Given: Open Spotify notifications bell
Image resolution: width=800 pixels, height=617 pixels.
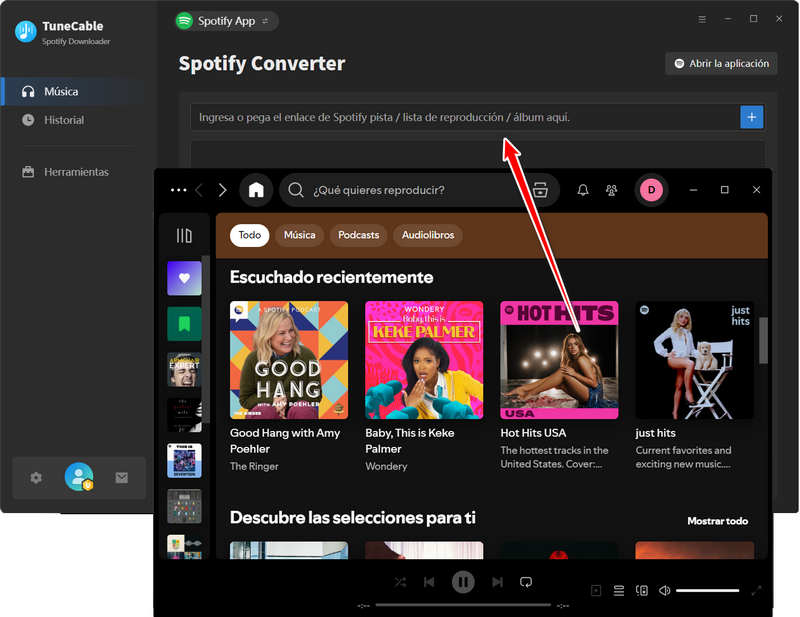Looking at the screenshot, I should point(583,190).
